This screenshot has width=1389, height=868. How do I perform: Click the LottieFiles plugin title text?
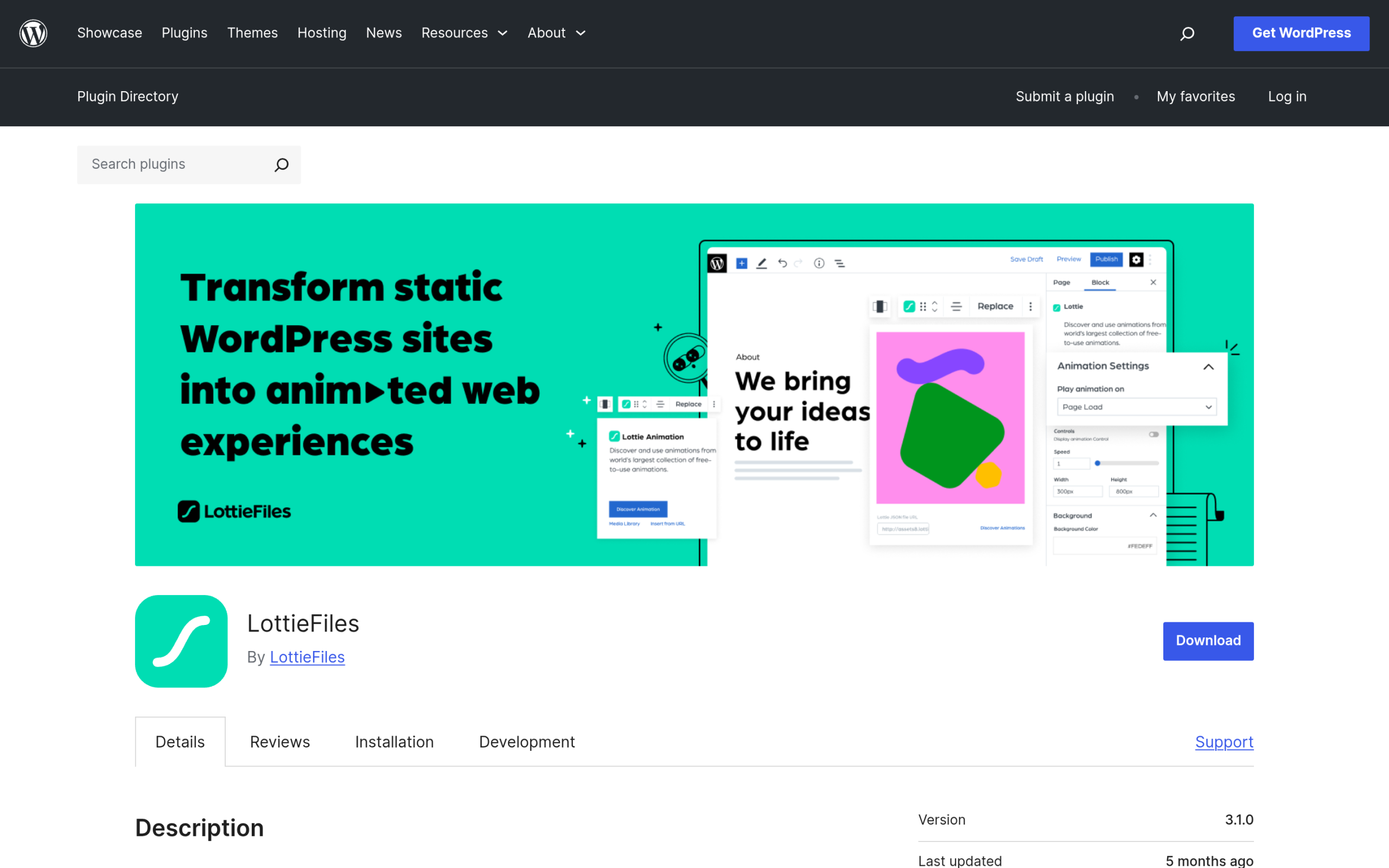(x=303, y=623)
